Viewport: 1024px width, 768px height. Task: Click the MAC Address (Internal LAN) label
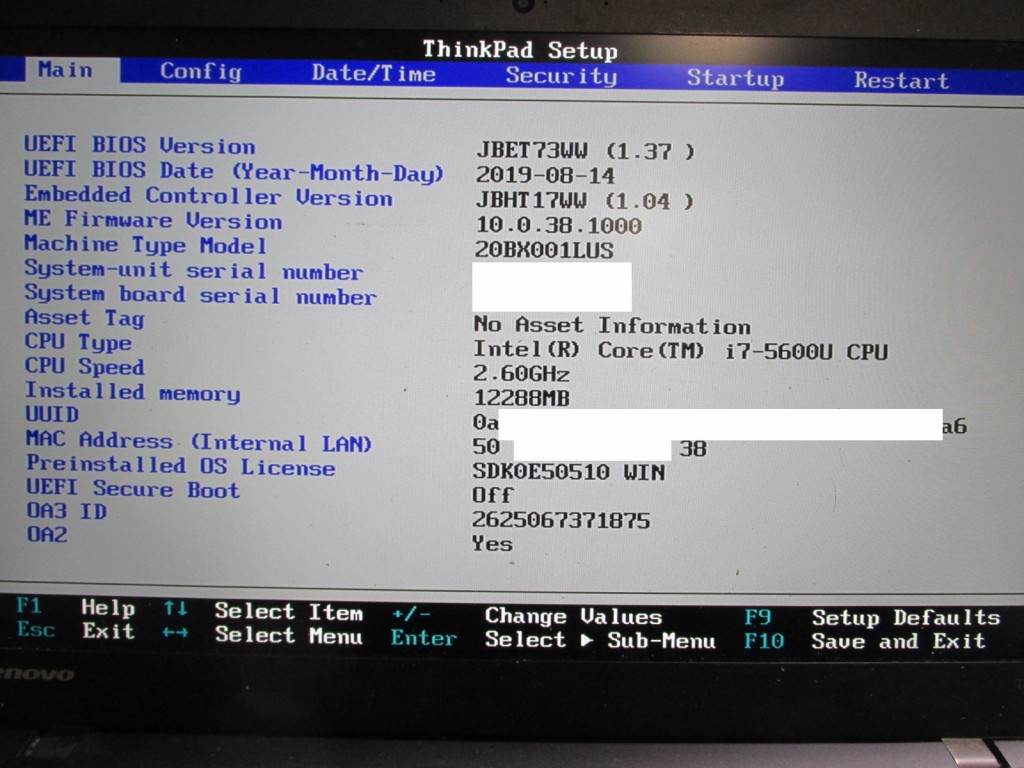(x=199, y=441)
